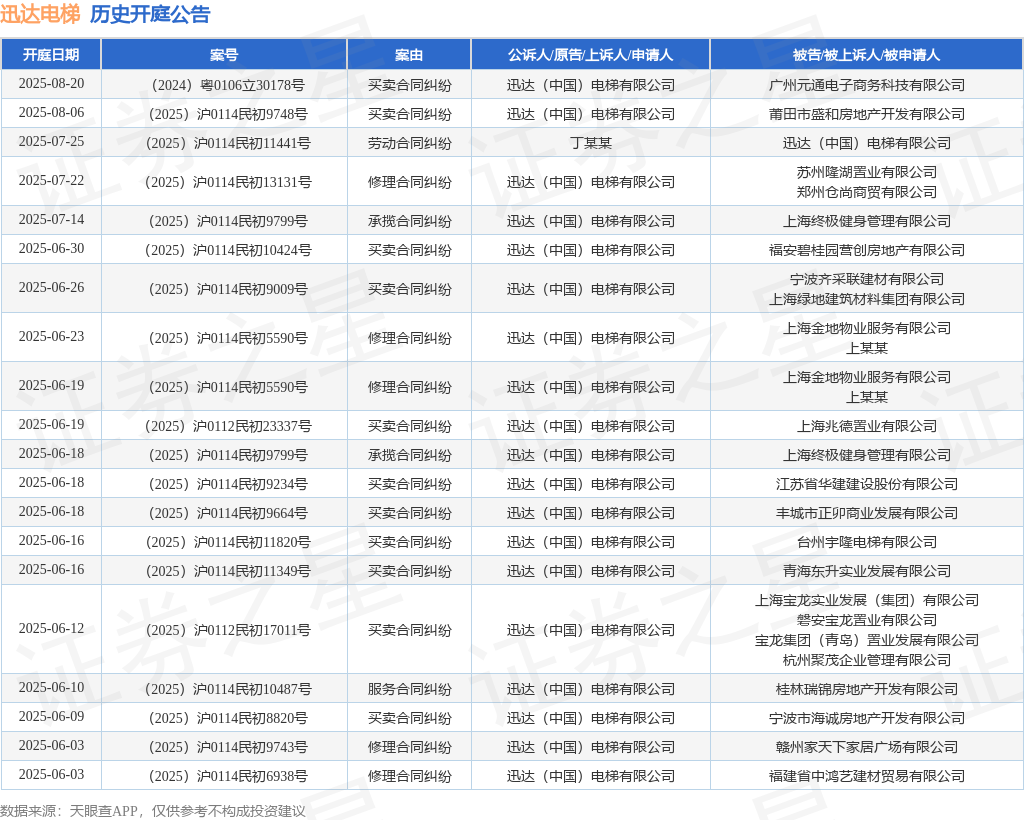
Task: Click defendant 宝龙集团(青岛)置业发展有限公司
Action: pos(867,640)
